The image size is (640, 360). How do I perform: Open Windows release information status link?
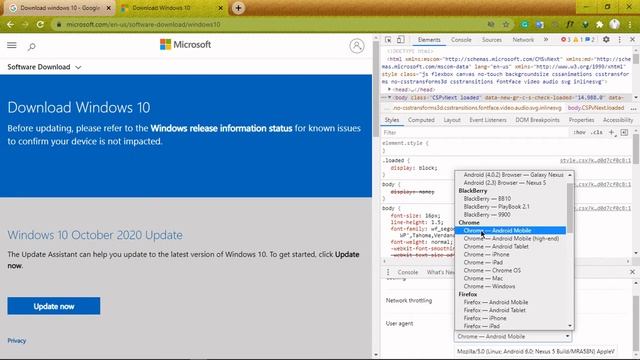[221, 128]
